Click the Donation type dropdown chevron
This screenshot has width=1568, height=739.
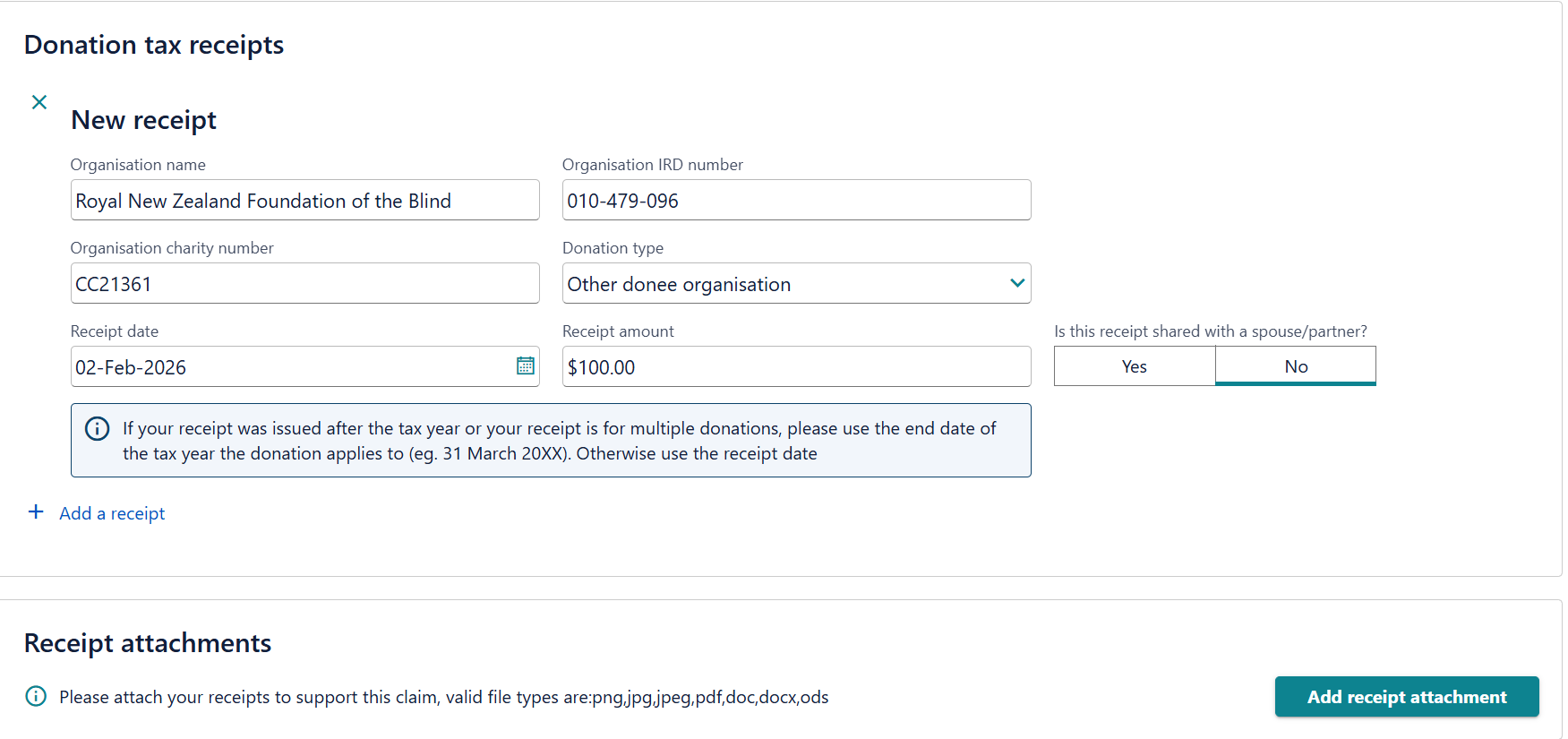[x=1016, y=282]
